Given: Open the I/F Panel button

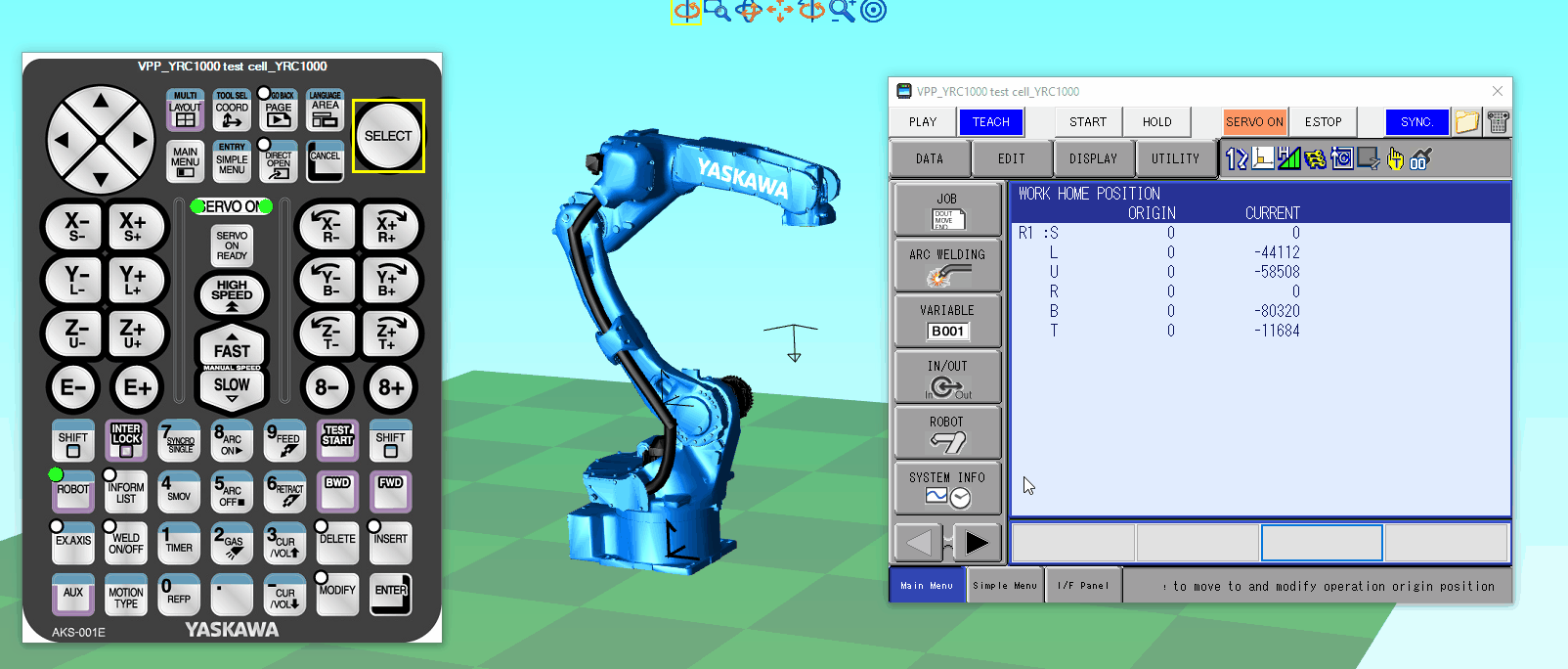Looking at the screenshot, I should (1083, 585).
